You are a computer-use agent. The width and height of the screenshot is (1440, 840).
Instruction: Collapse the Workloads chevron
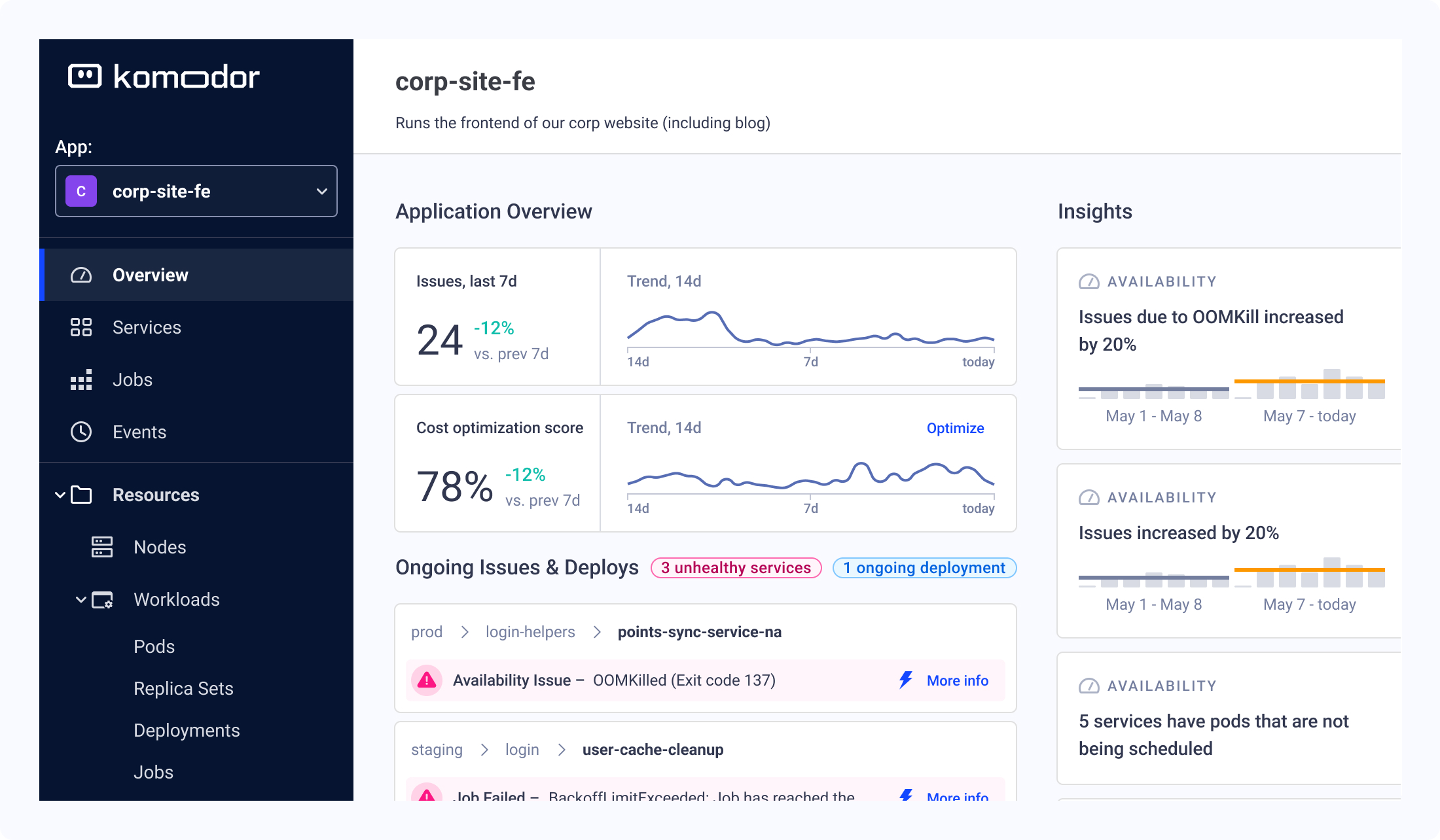(81, 600)
